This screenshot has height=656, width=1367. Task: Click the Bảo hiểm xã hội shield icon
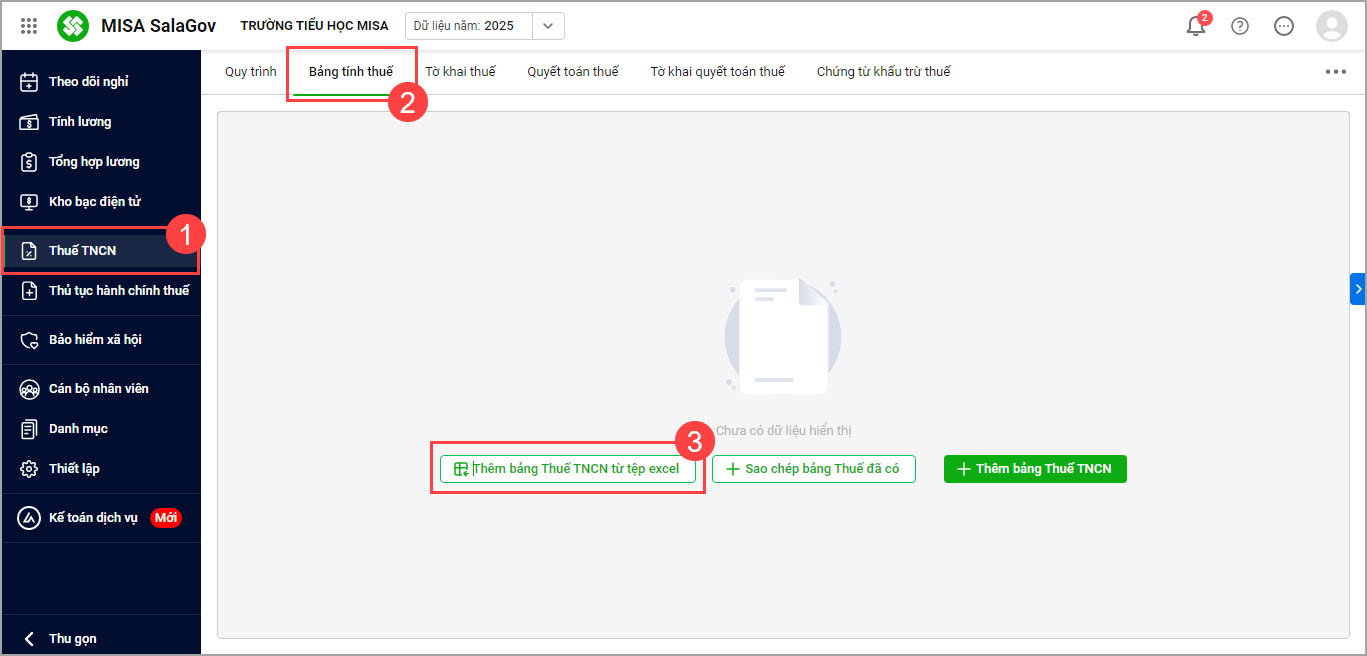tap(29, 340)
